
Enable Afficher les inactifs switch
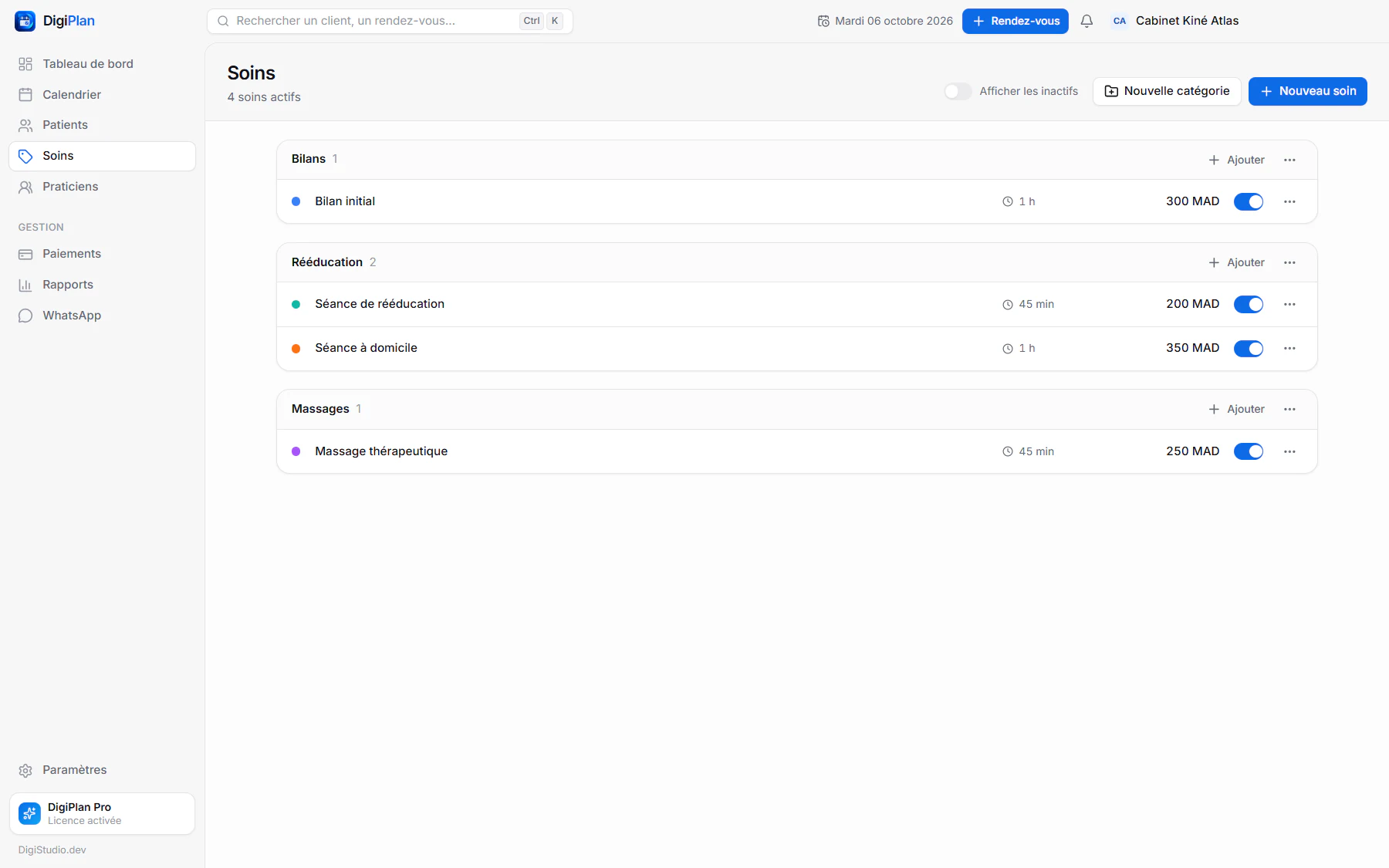[x=958, y=91]
